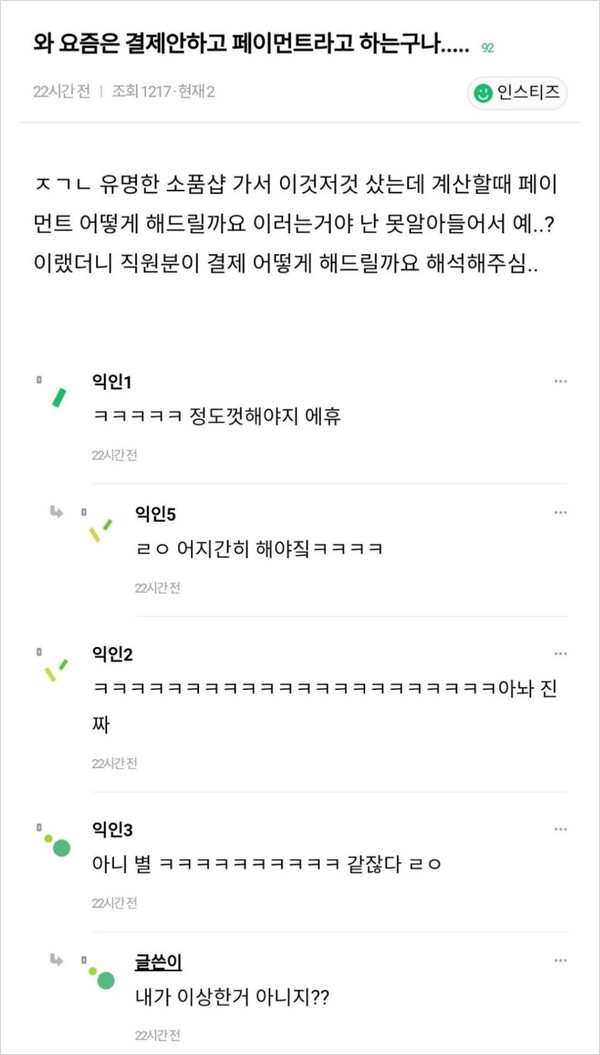The width and height of the screenshot is (600, 1055).
Task: Open more options for 익인3's comment
Action: coord(561,829)
